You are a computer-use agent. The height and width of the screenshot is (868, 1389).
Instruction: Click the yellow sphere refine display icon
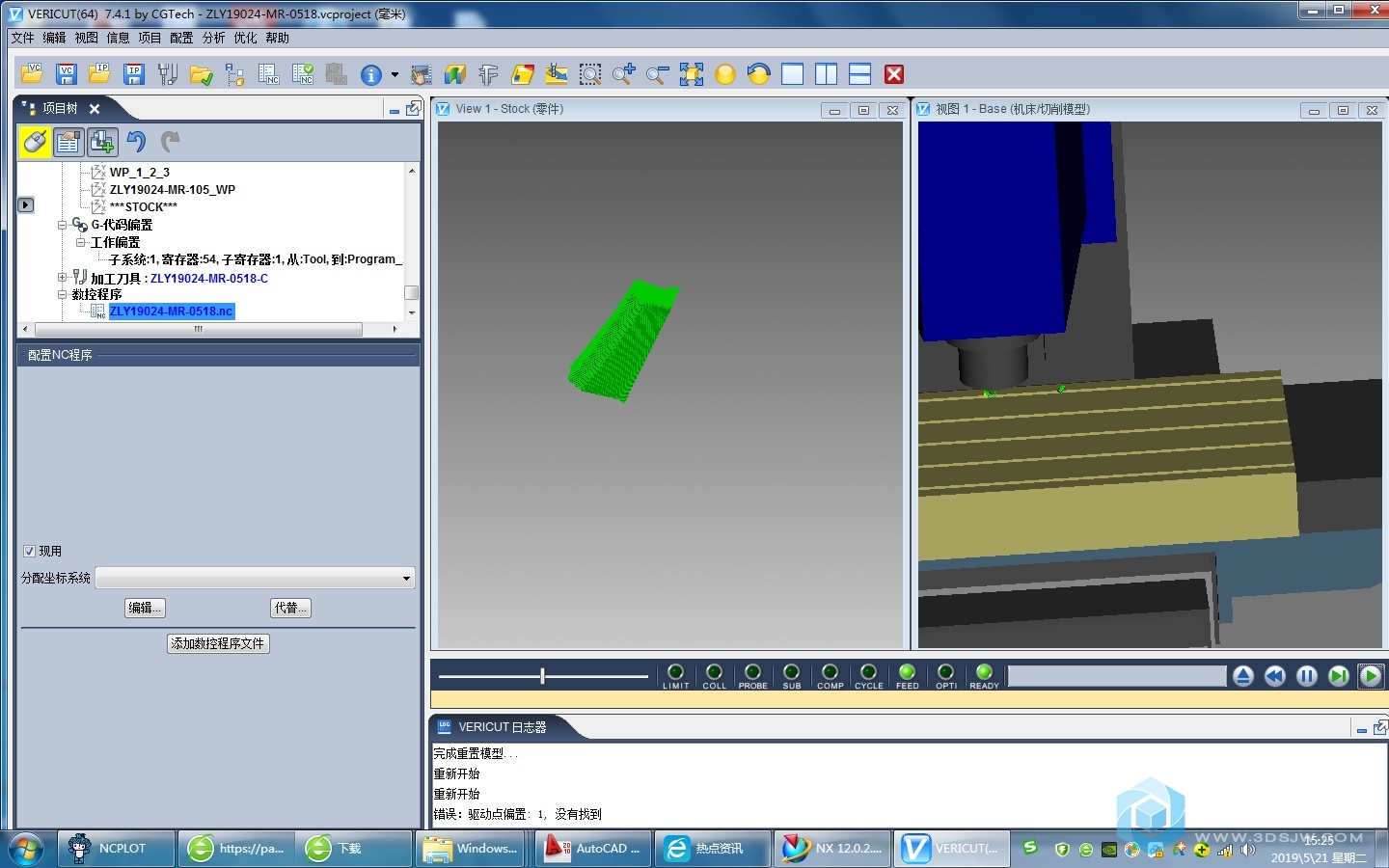(725, 74)
